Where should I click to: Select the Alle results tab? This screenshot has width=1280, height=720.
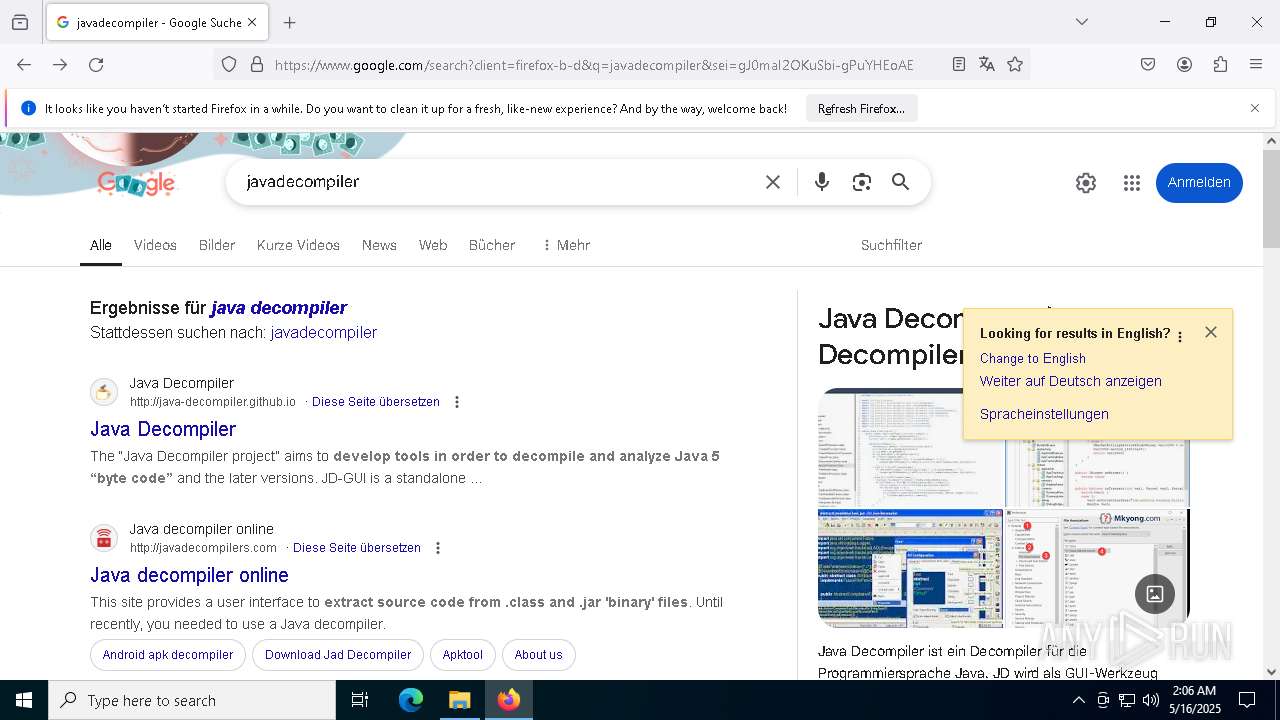click(101, 245)
